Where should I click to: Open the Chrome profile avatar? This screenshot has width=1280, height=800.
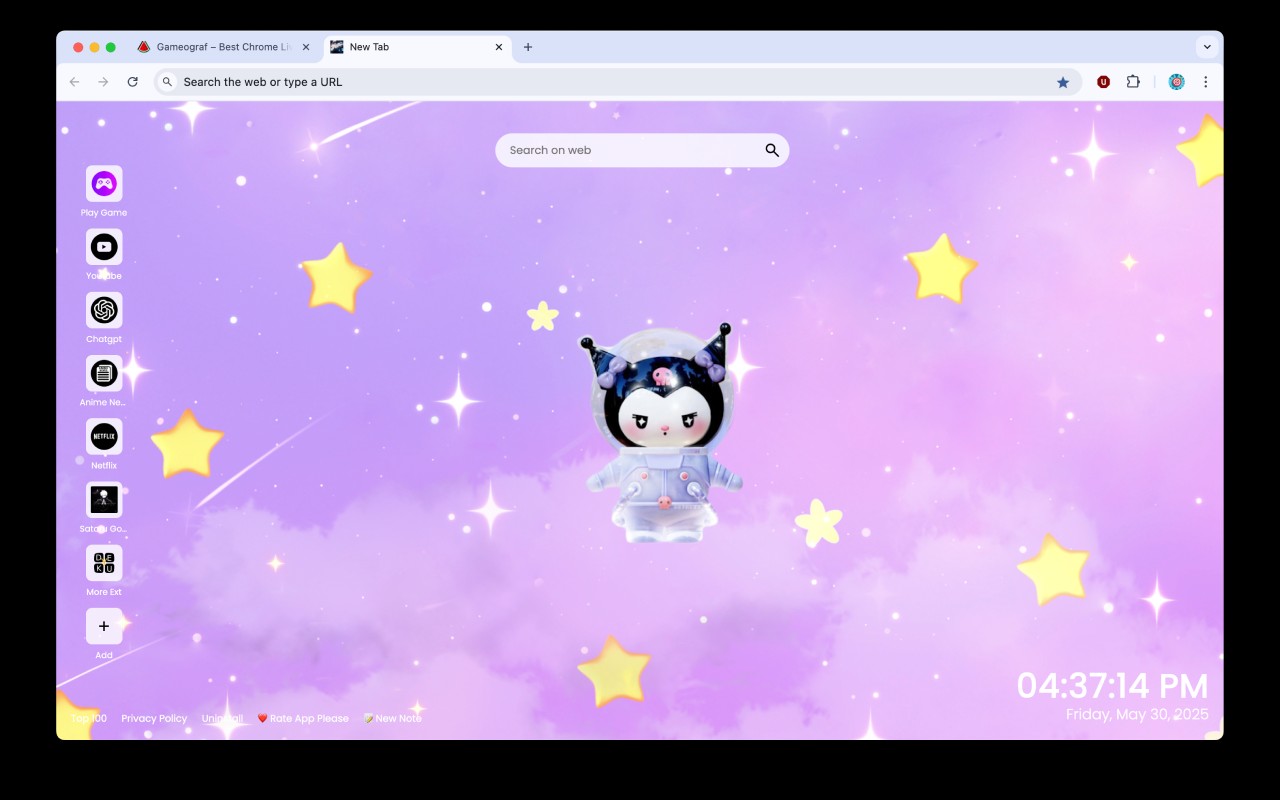click(1176, 82)
